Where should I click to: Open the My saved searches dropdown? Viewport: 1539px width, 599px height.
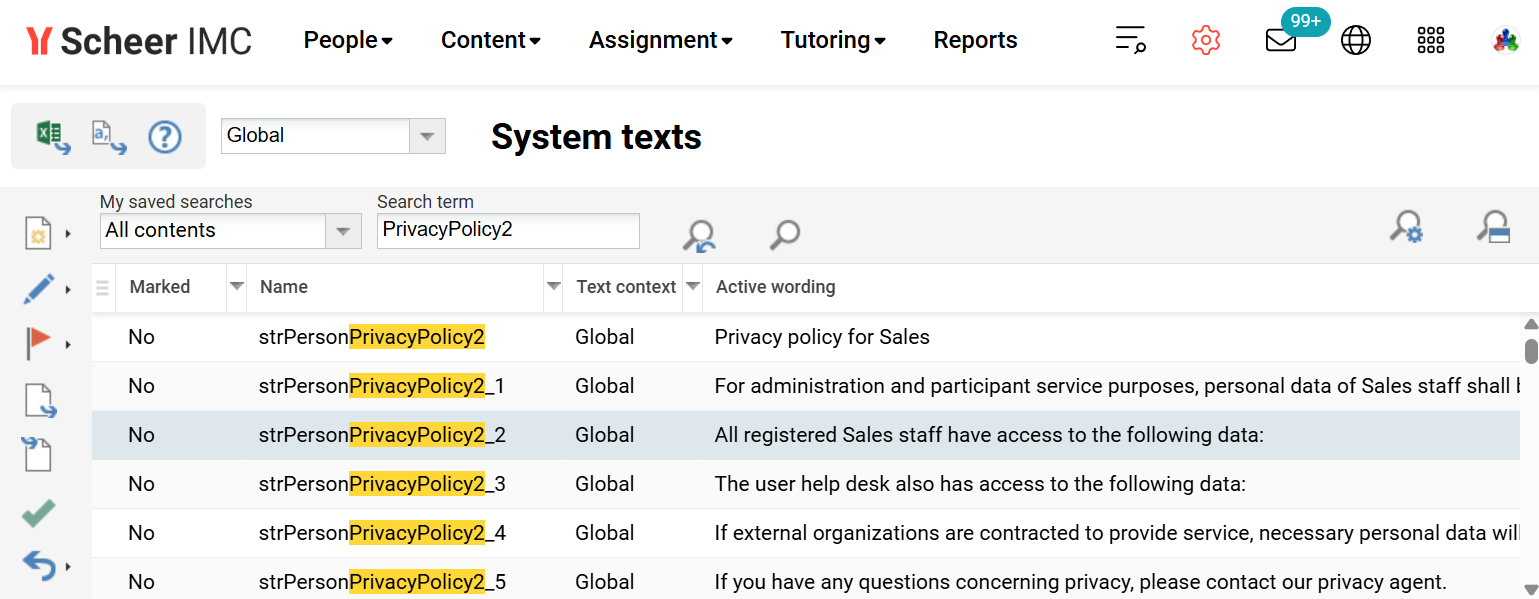(344, 231)
